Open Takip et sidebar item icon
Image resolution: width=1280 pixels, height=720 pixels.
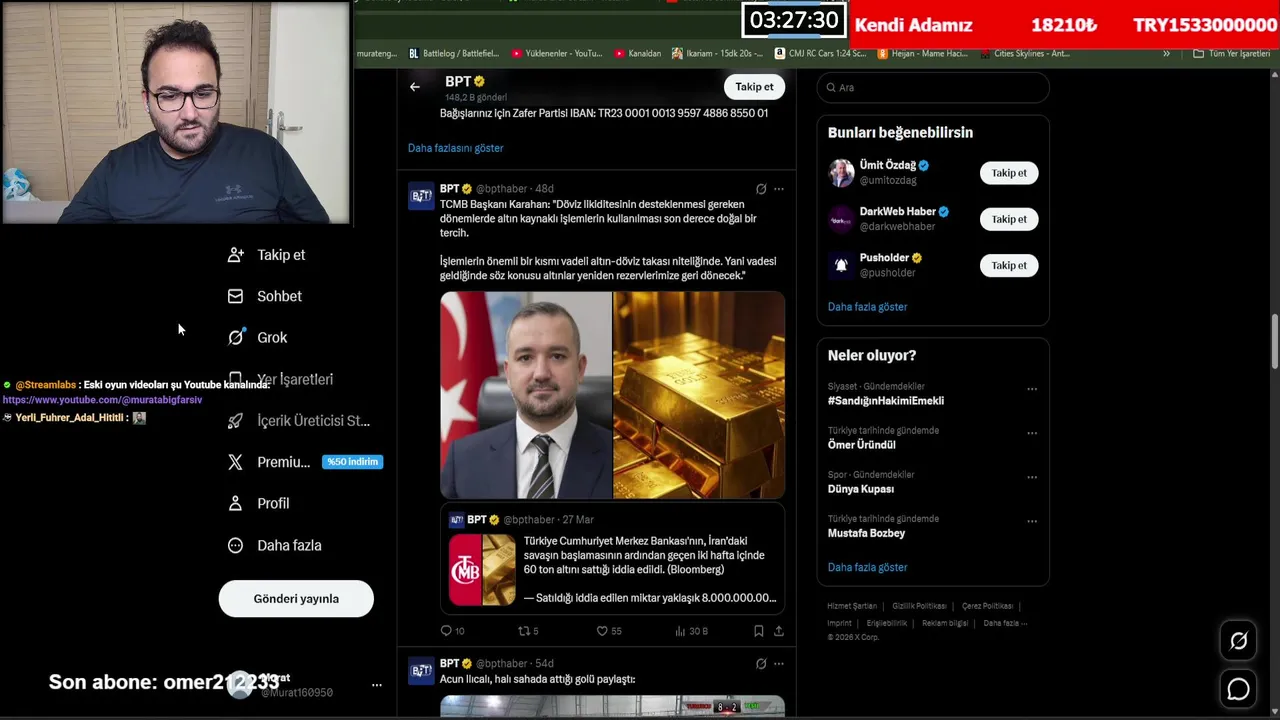(x=235, y=255)
